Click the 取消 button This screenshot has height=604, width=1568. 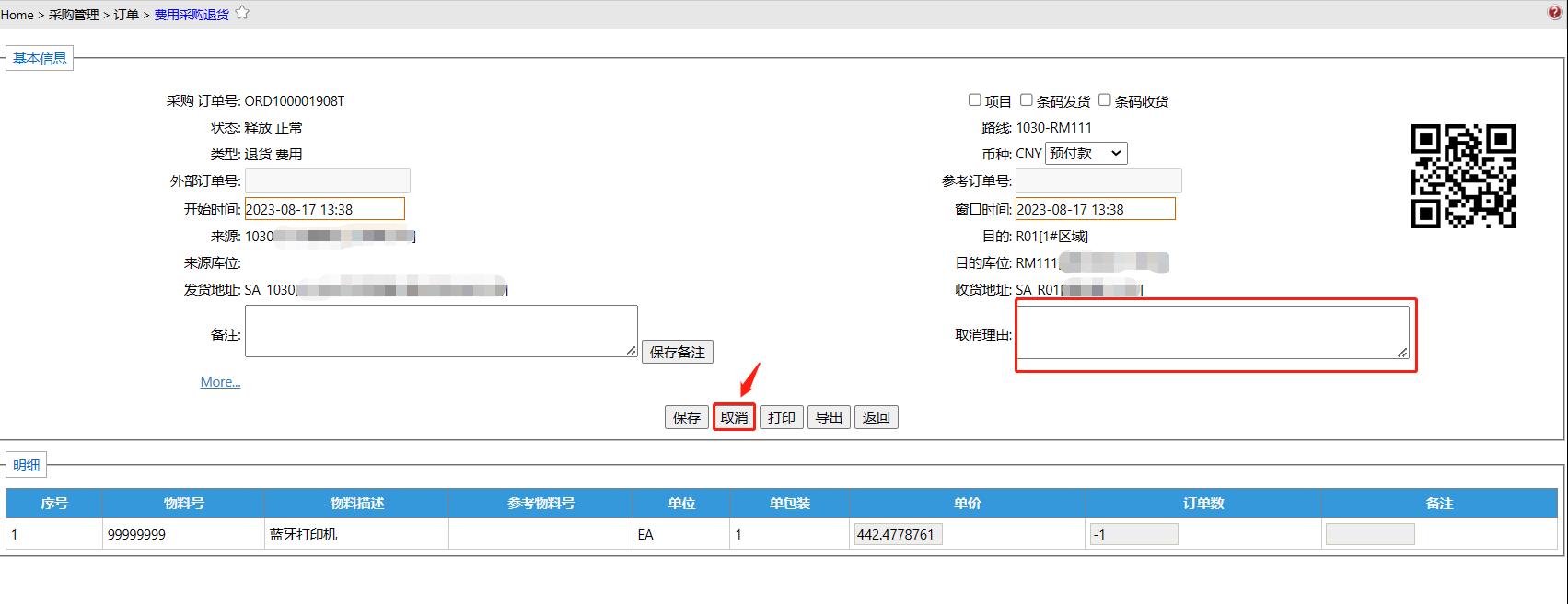[x=734, y=417]
